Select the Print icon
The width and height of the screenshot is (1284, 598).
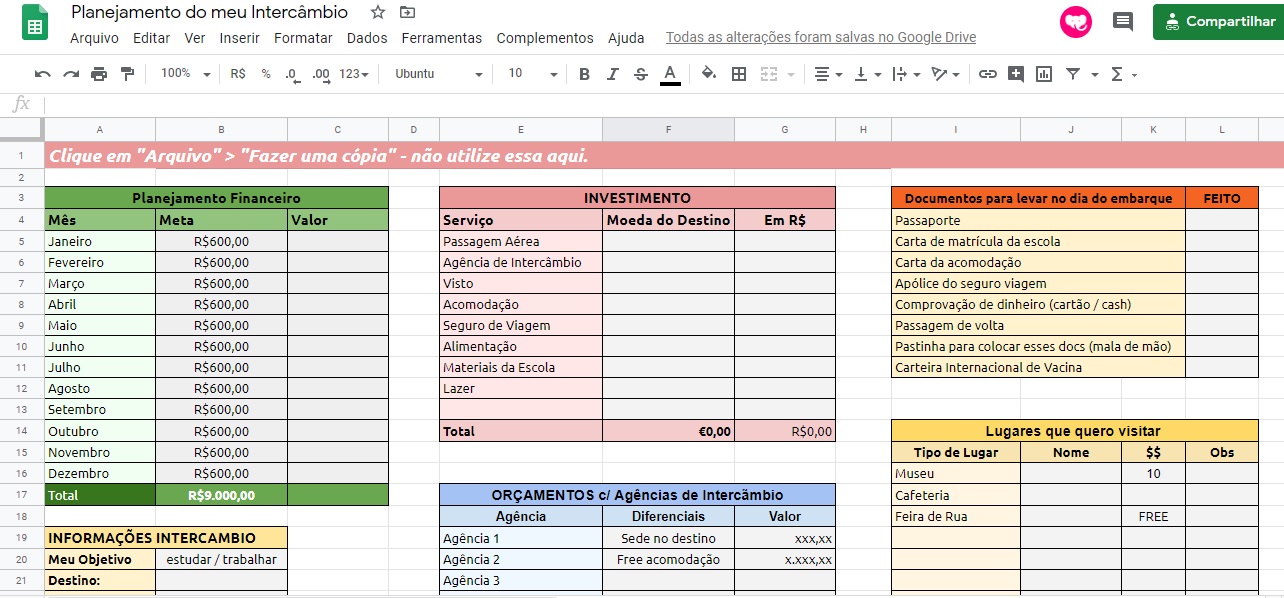tap(97, 73)
